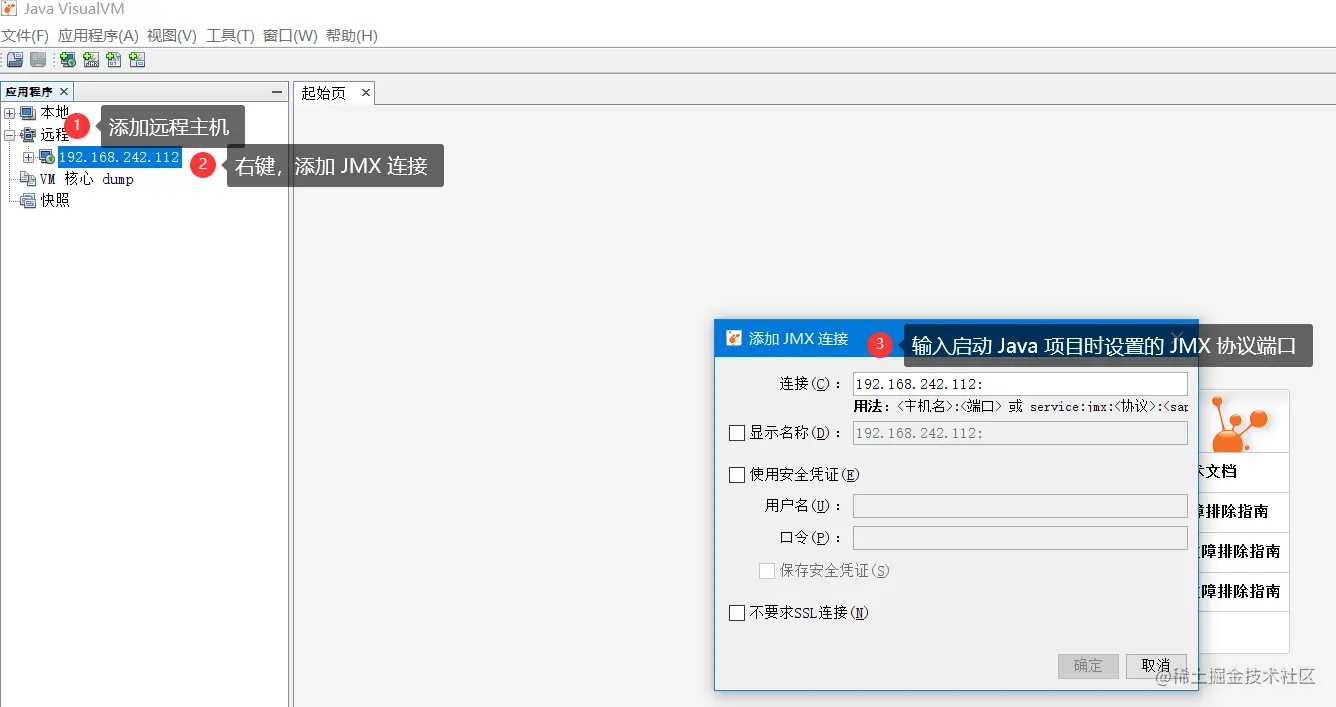Open the 文件(F) menu

click(x=25, y=35)
